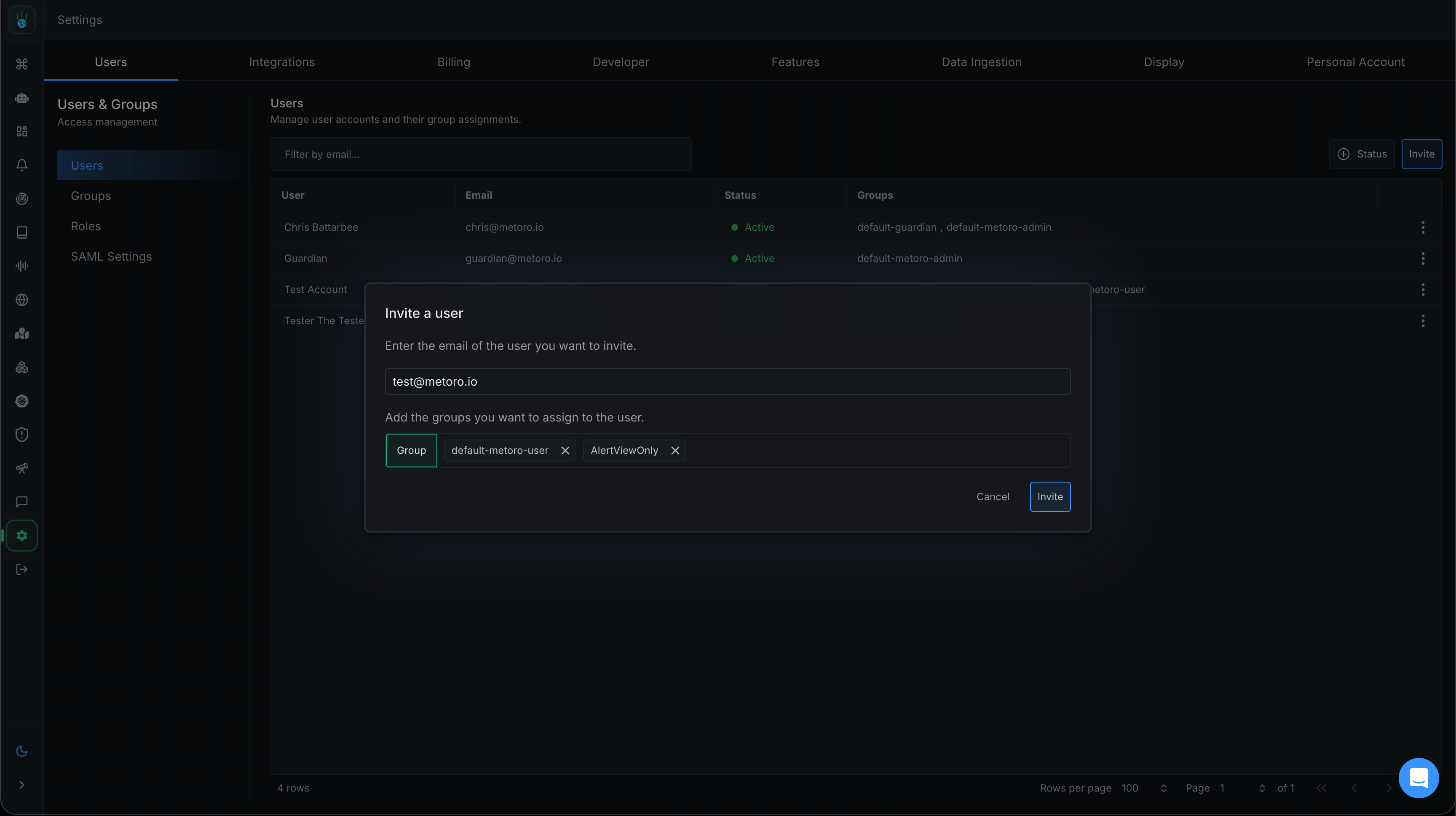Click the default-guardian group of Chris

(x=897, y=227)
